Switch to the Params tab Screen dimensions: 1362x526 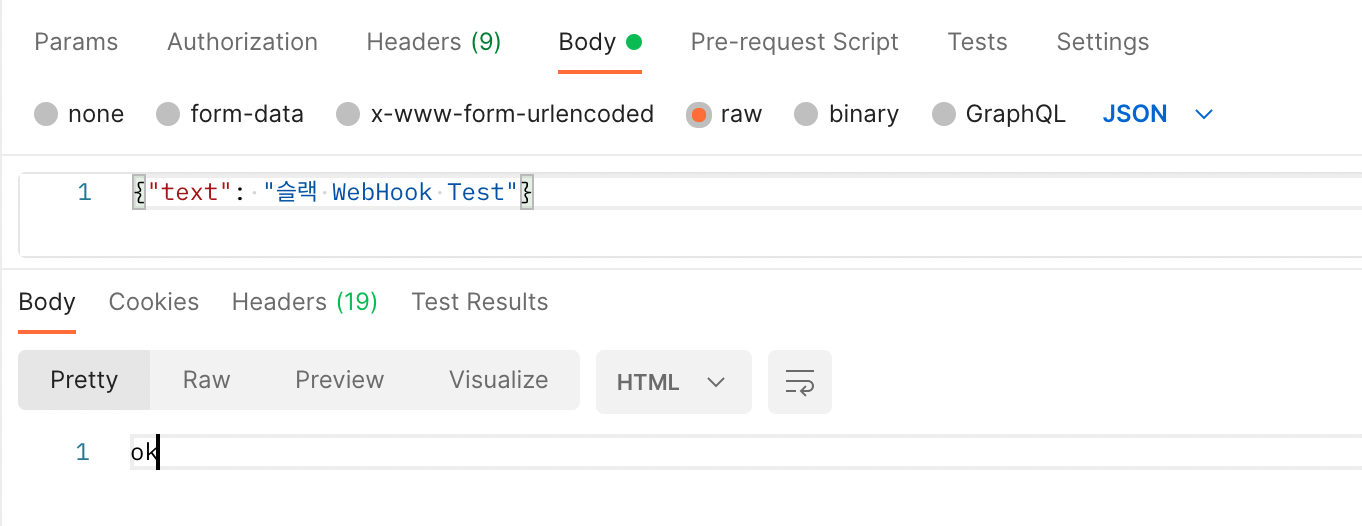(x=76, y=42)
